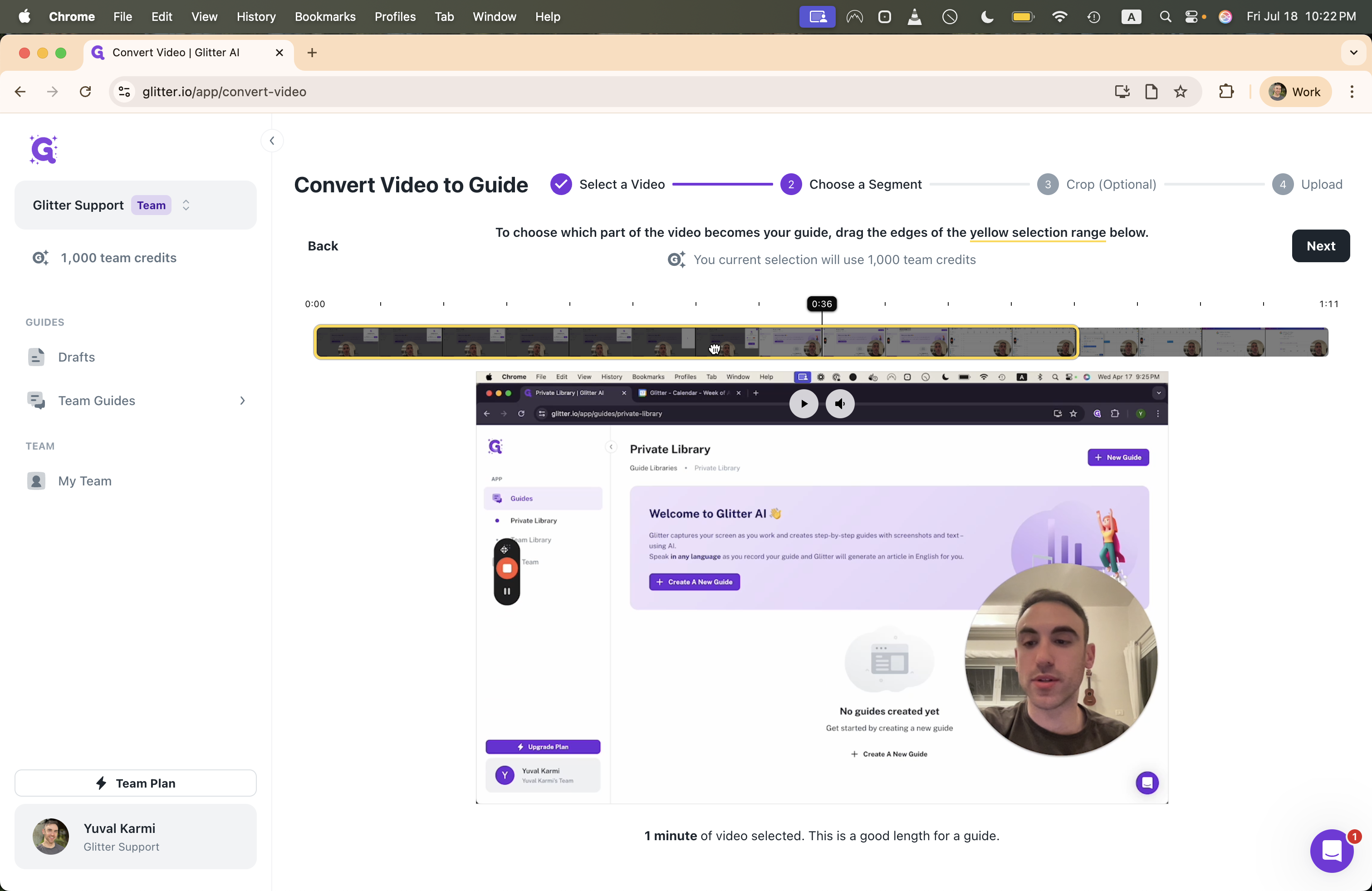
Task: Click the address bar URL
Action: pyautogui.click(x=224, y=92)
